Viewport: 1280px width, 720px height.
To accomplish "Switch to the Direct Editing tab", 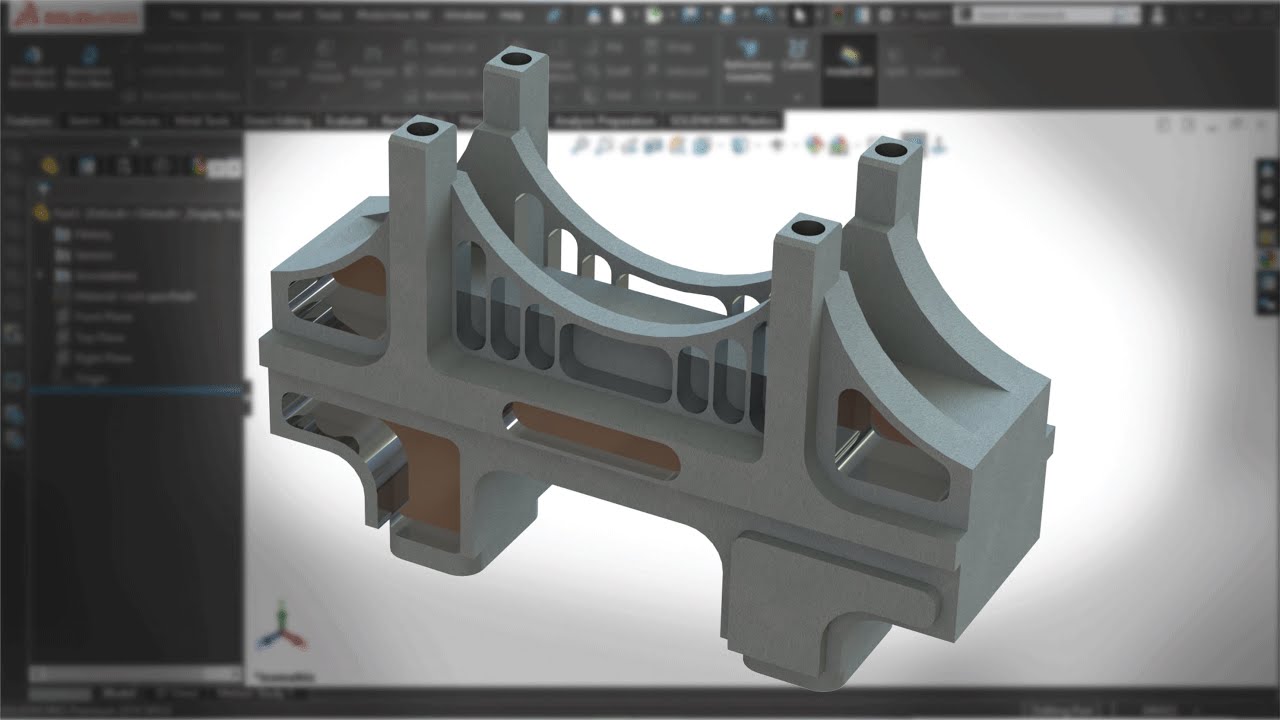I will coord(277,121).
